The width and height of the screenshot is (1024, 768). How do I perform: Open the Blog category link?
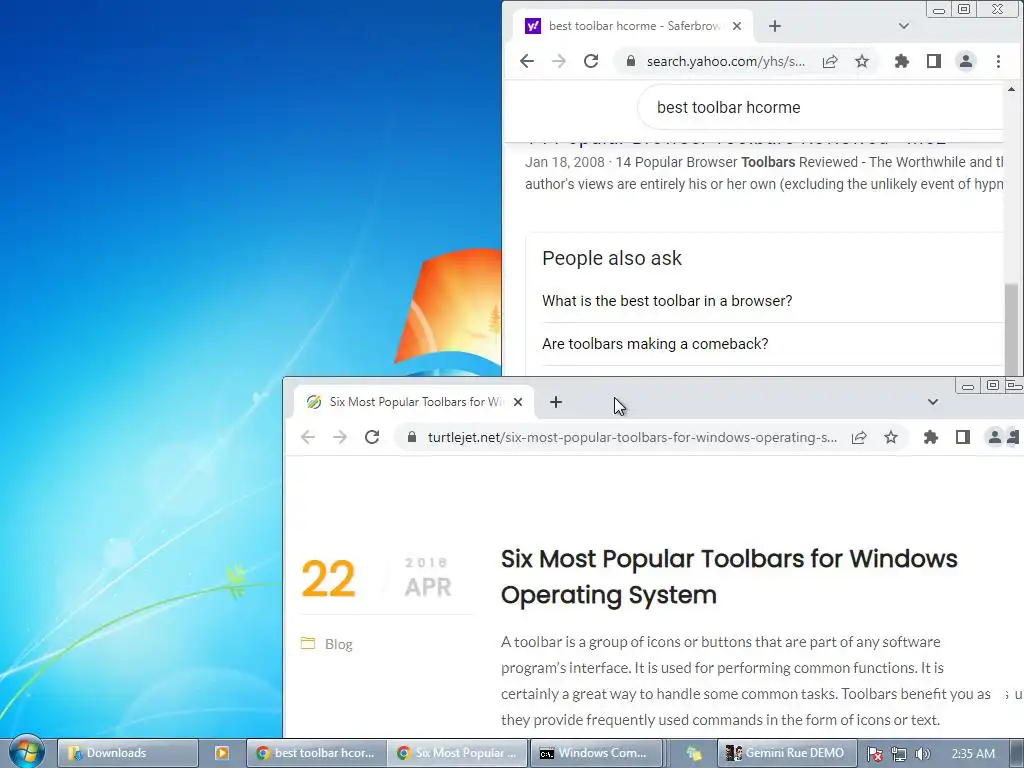(x=338, y=645)
